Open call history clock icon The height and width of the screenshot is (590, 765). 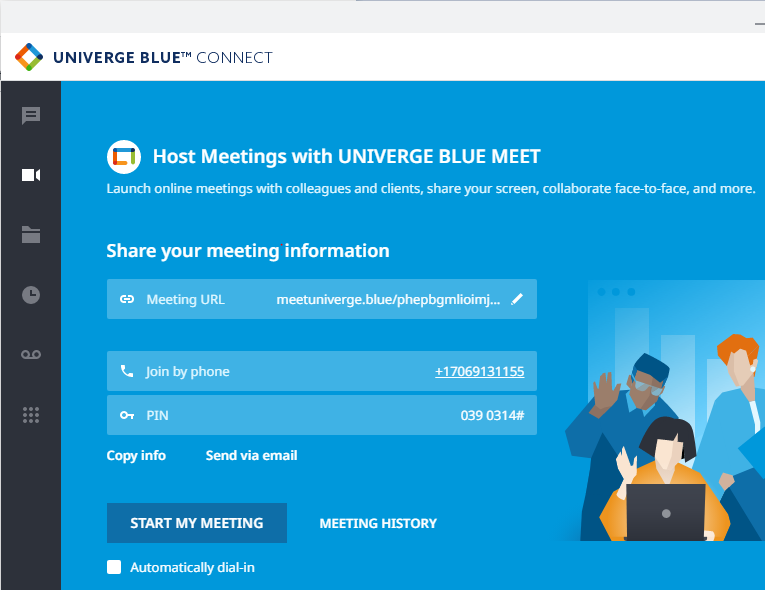click(x=31, y=294)
